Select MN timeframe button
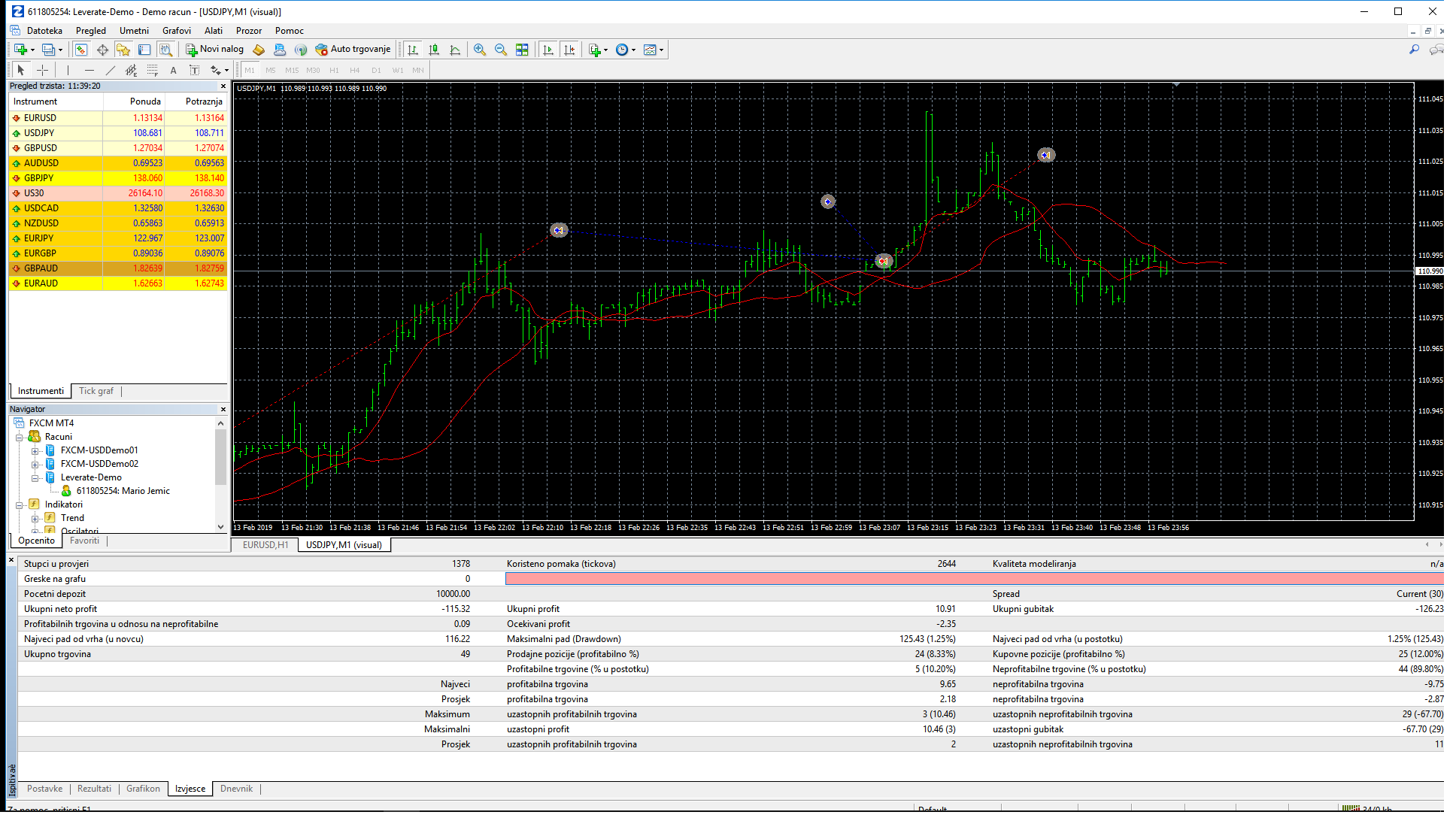 418,70
